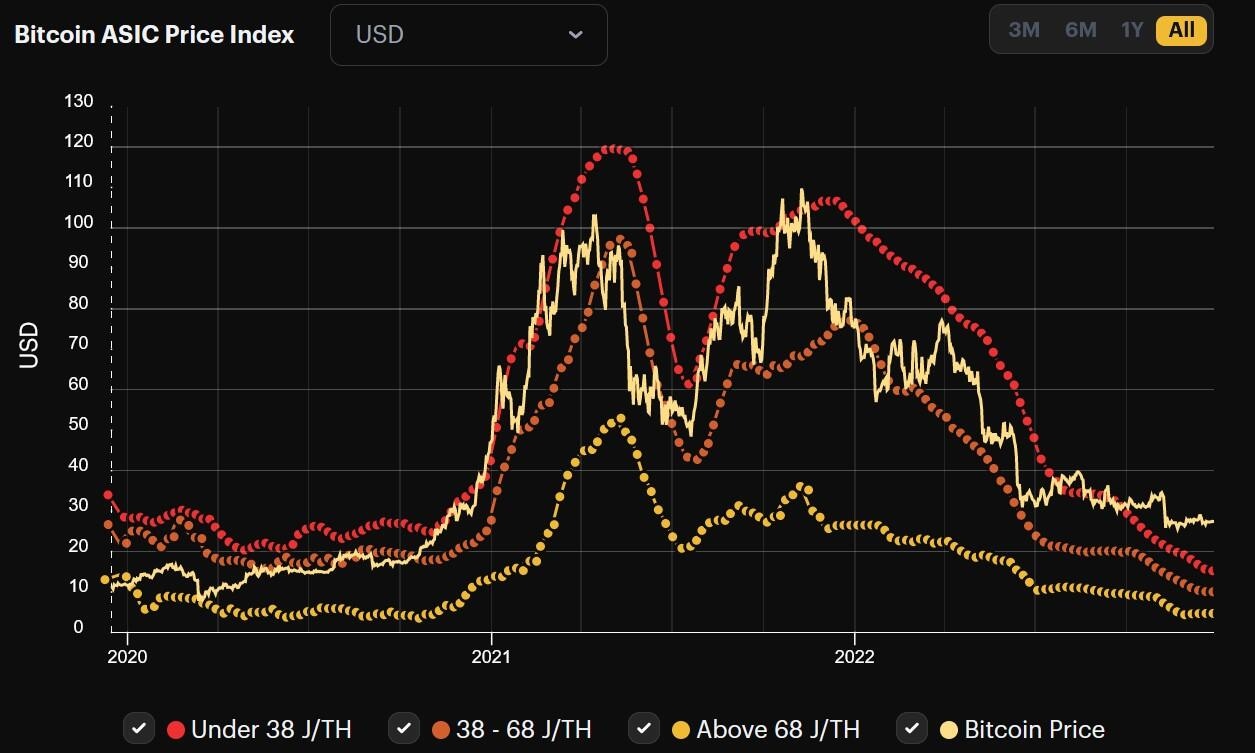Disable the 38 - 68 J/TH checkbox
The width and height of the screenshot is (1255, 753).
click(404, 729)
